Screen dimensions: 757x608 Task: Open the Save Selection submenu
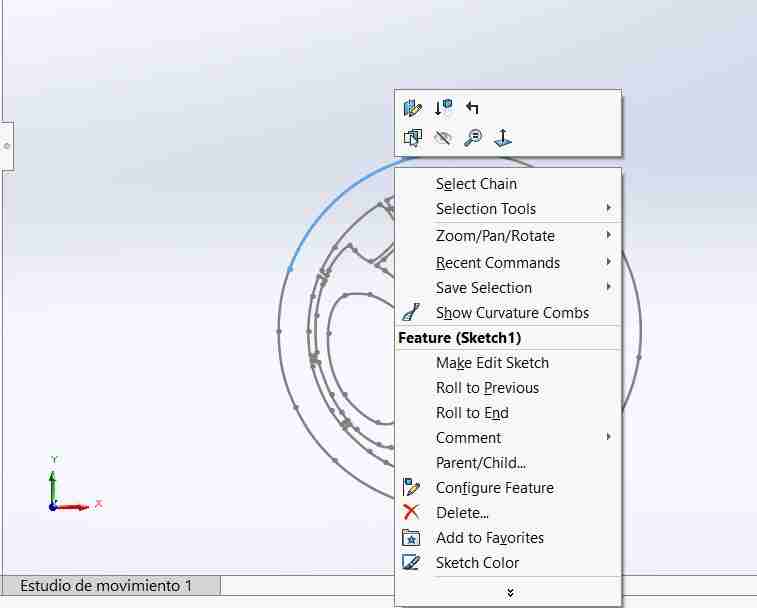[508, 288]
